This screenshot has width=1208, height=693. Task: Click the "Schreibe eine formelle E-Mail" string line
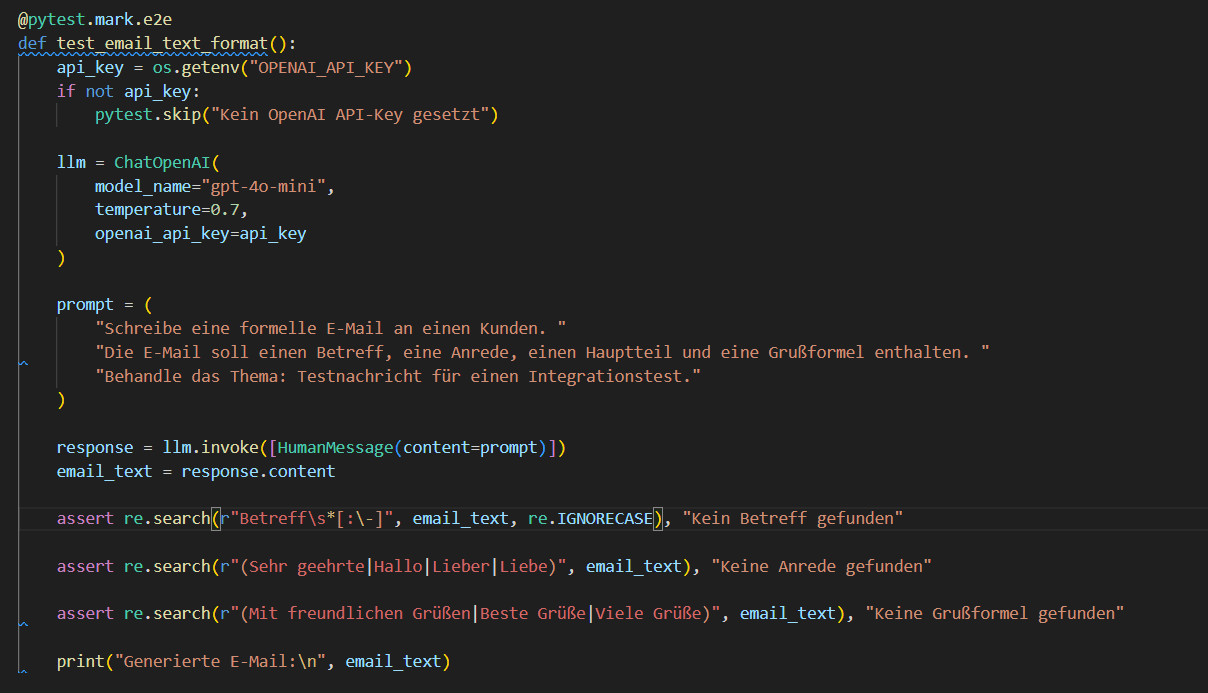coord(330,328)
